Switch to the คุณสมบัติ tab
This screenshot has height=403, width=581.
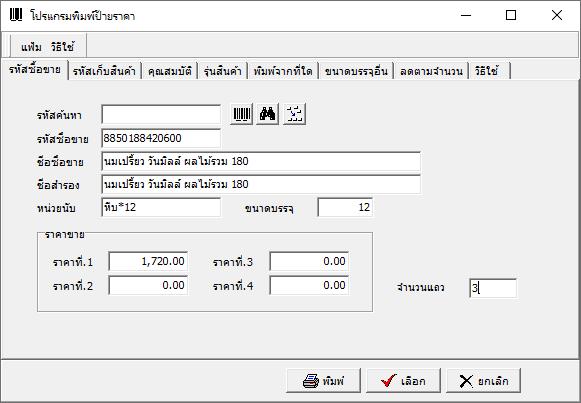169,71
